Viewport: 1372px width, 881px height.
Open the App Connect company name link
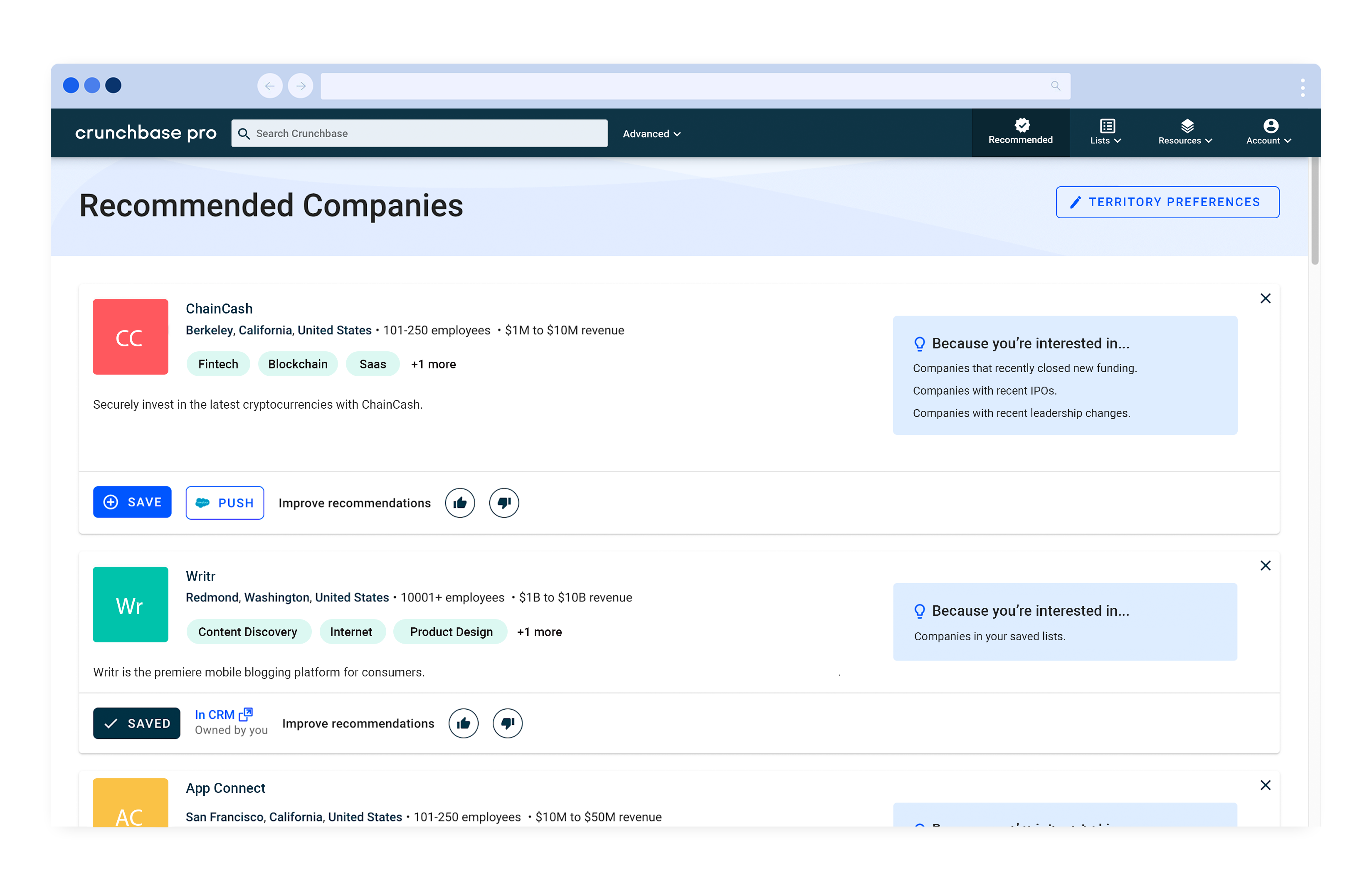coord(226,788)
